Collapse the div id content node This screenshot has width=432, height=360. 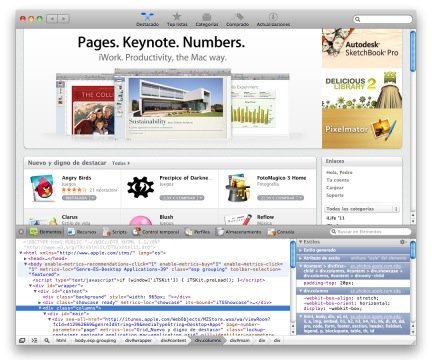coord(35,291)
